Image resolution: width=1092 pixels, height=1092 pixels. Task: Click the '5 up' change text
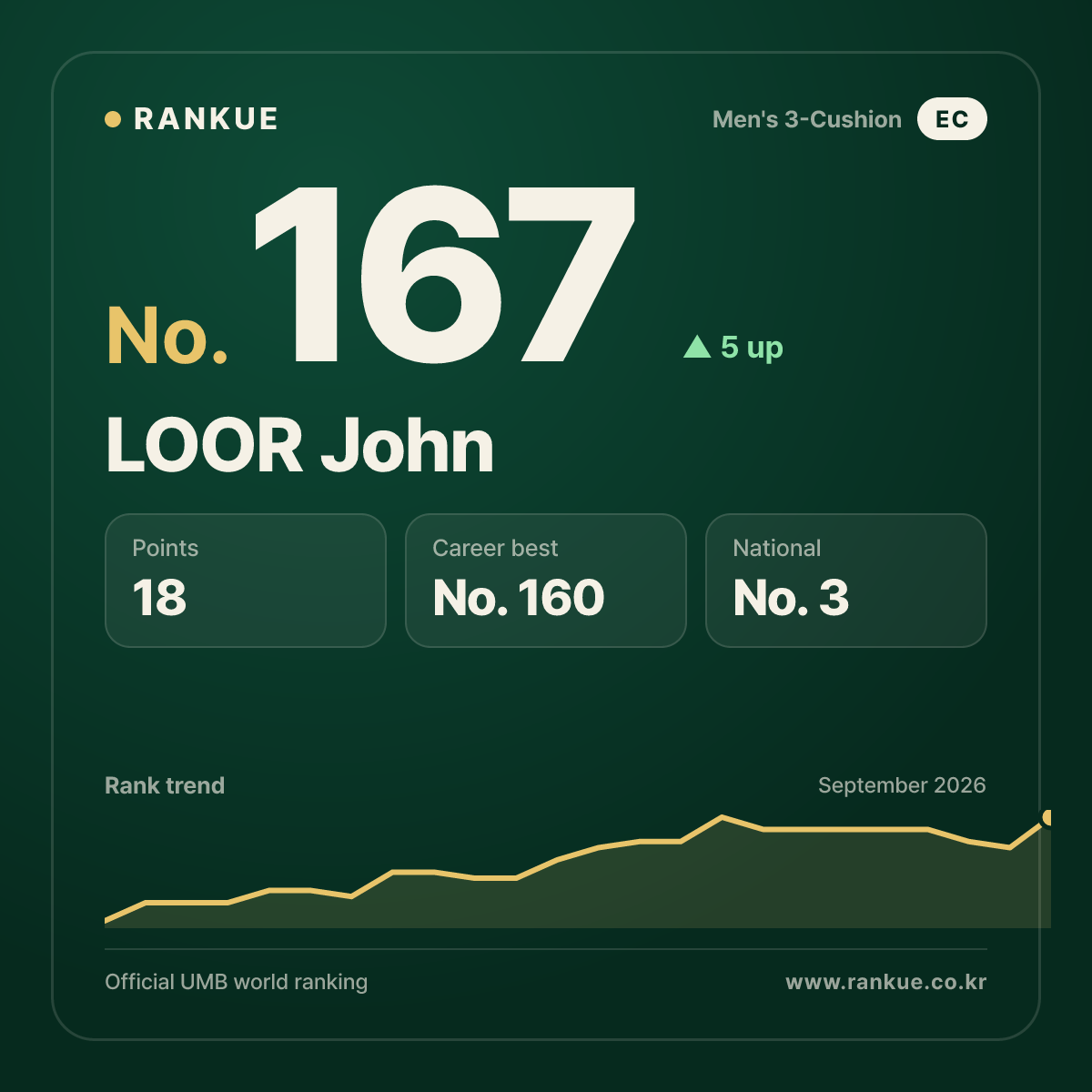pos(752,348)
